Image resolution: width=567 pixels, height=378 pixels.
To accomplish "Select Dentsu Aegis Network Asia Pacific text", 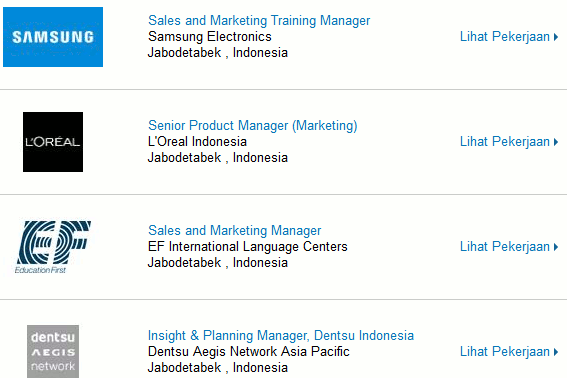I will pyautogui.click(x=249, y=352).
